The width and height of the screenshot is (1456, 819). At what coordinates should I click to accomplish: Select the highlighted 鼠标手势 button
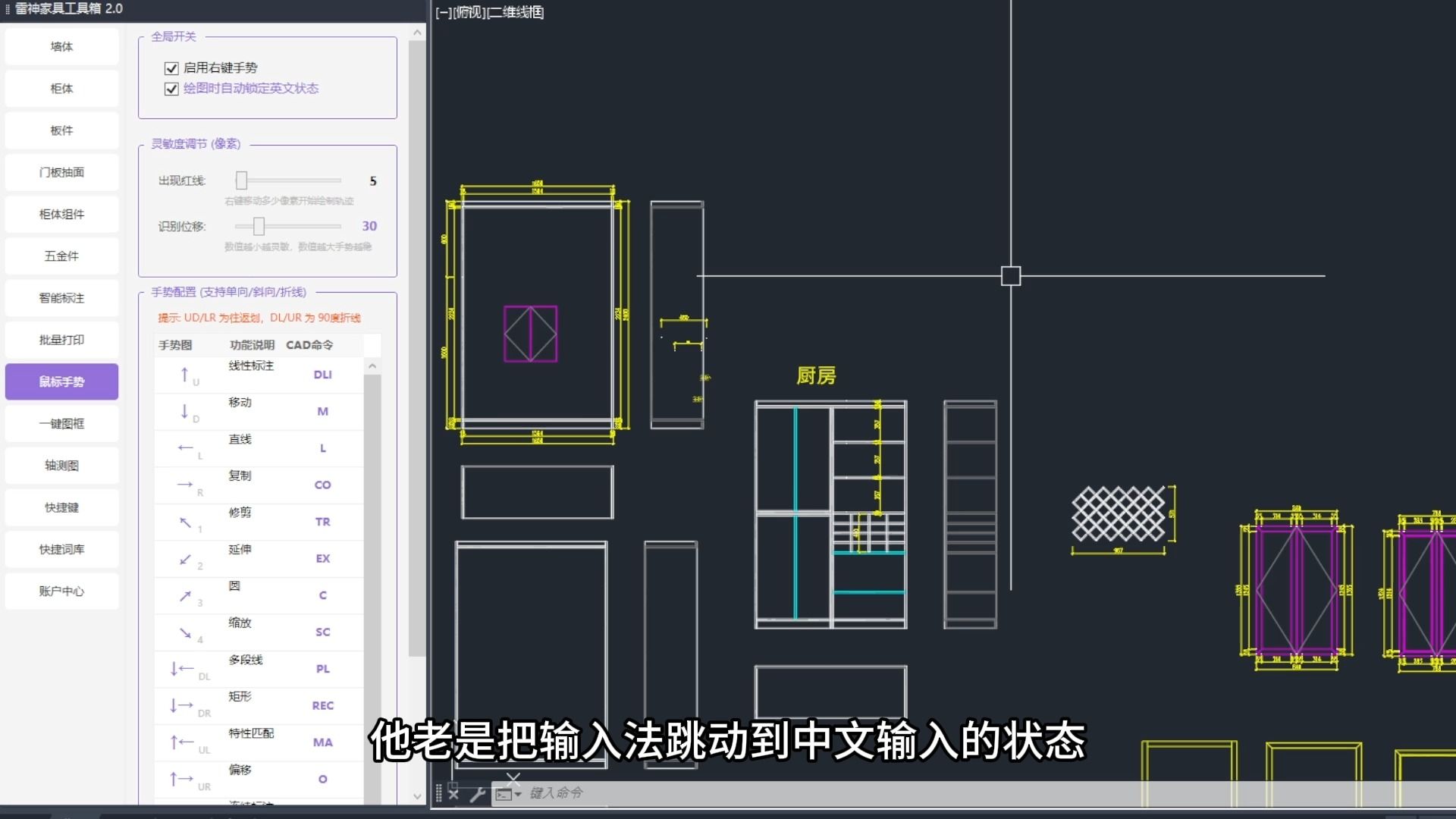pos(61,381)
